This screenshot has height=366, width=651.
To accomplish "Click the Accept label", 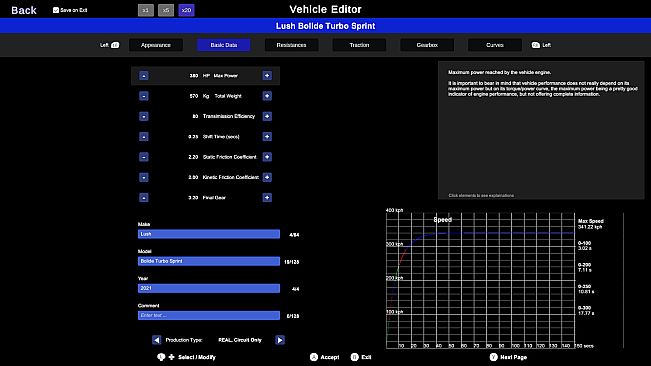I will [330, 357].
